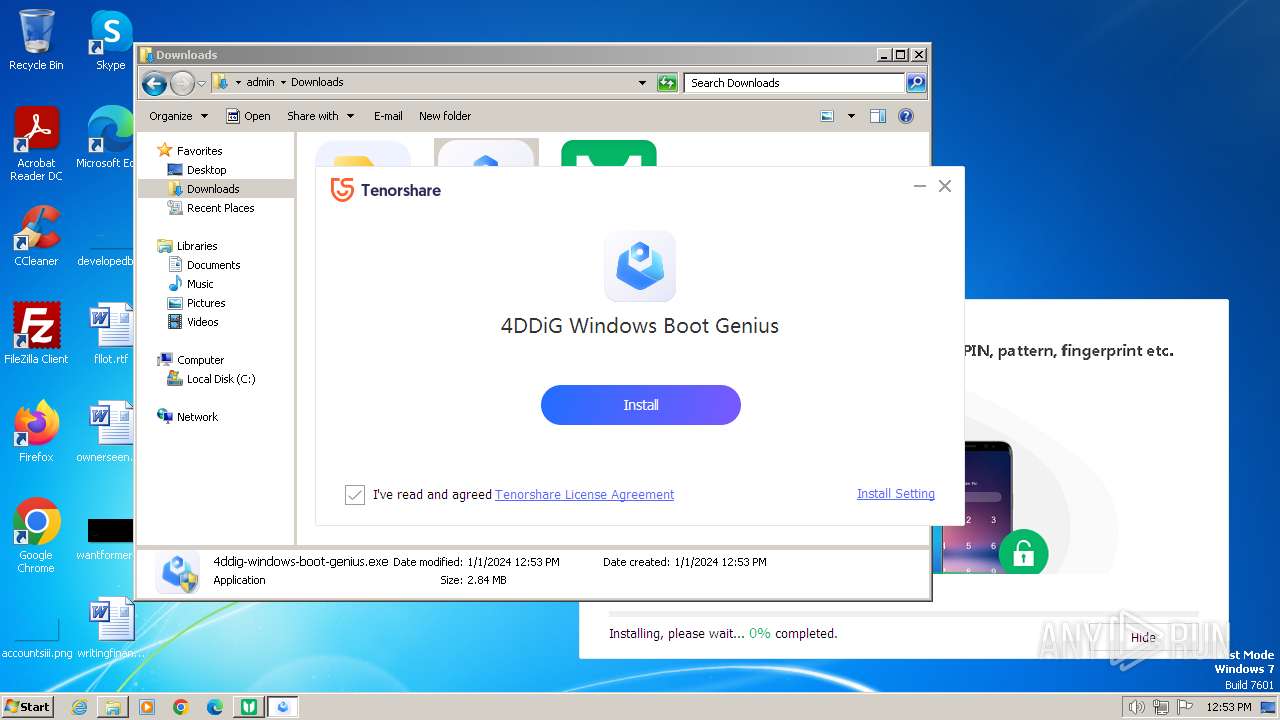Select Local Disk (C:) in navigation pane
Viewport: 1280px width, 720px height.
[x=211, y=379]
